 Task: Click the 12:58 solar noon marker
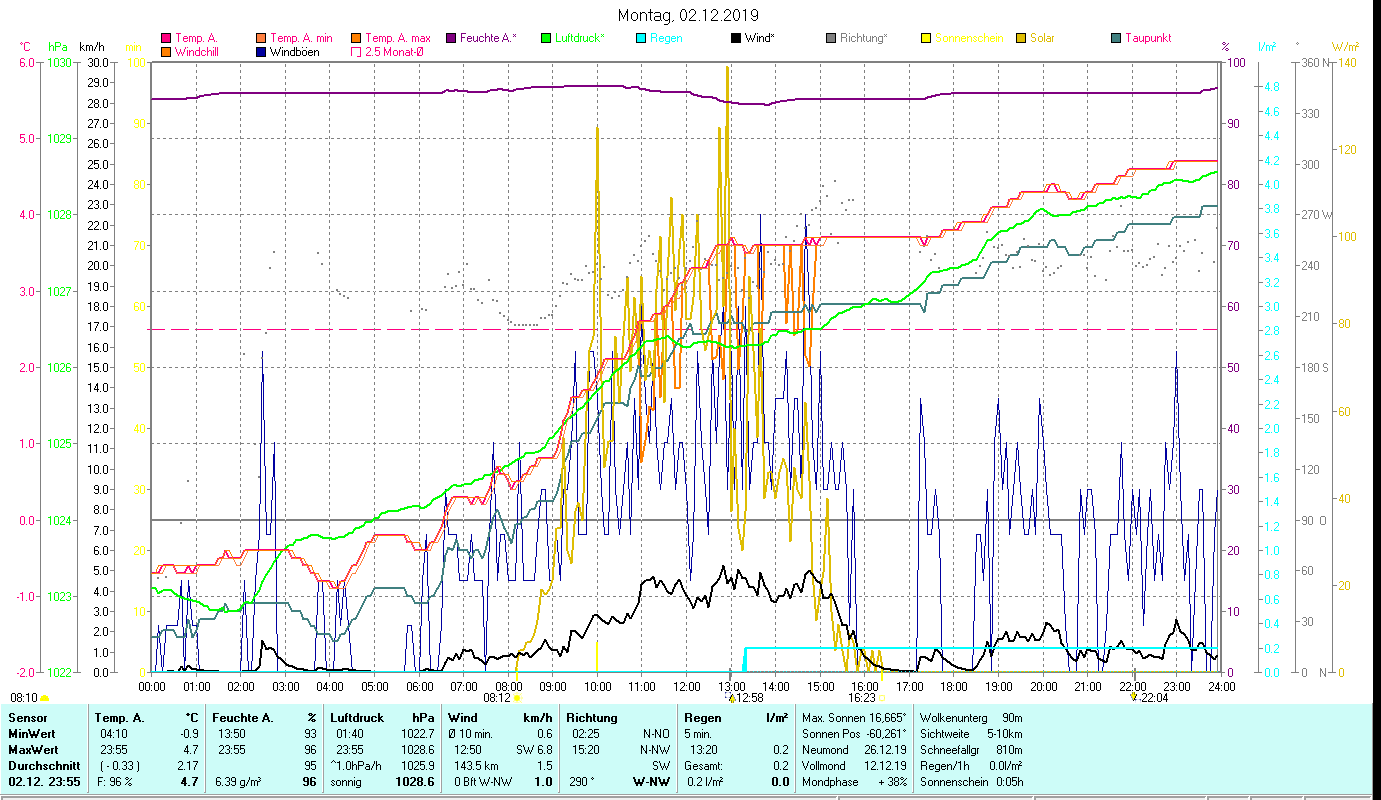(x=748, y=698)
